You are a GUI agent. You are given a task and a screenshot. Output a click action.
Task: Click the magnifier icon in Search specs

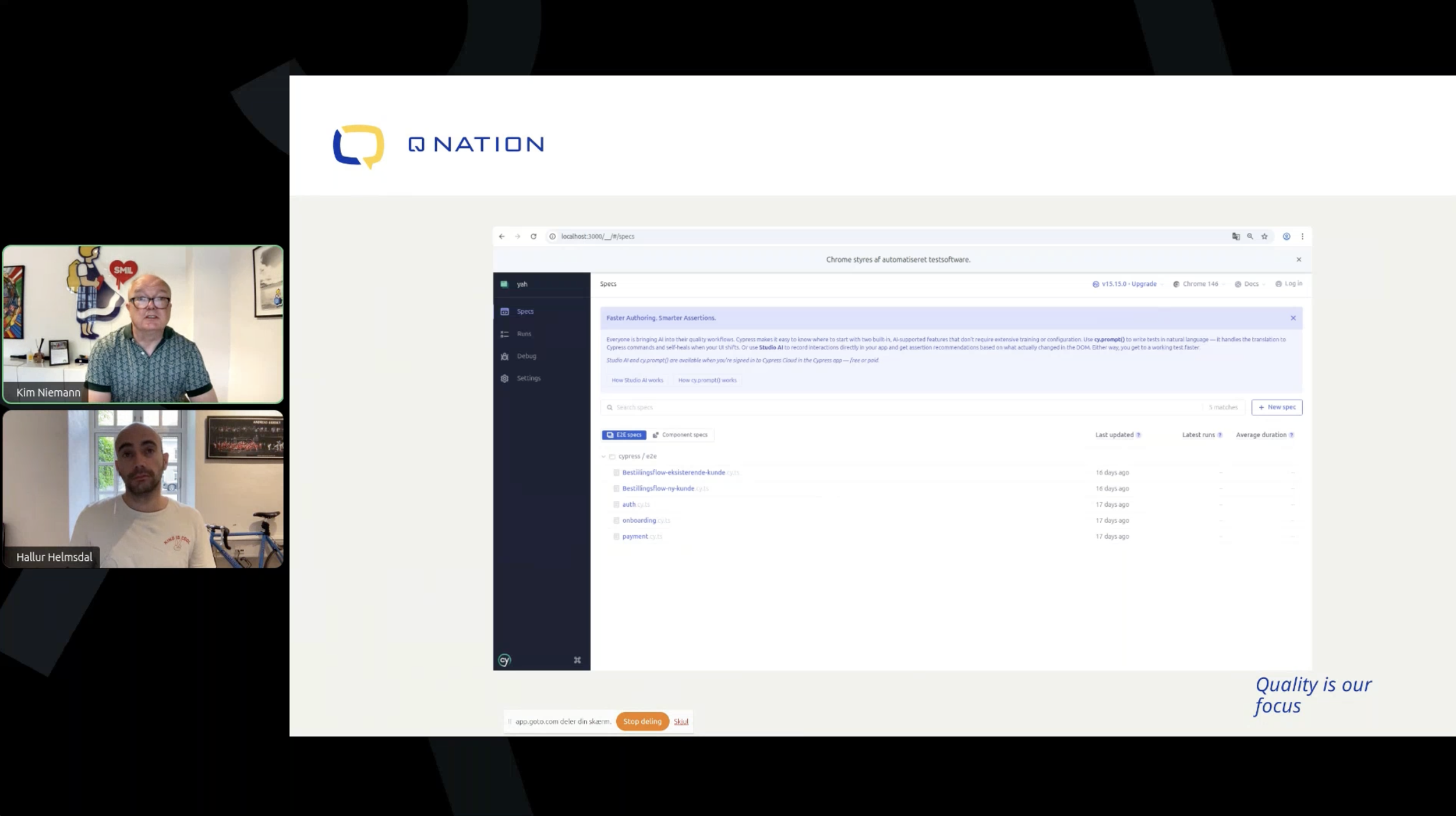point(610,408)
